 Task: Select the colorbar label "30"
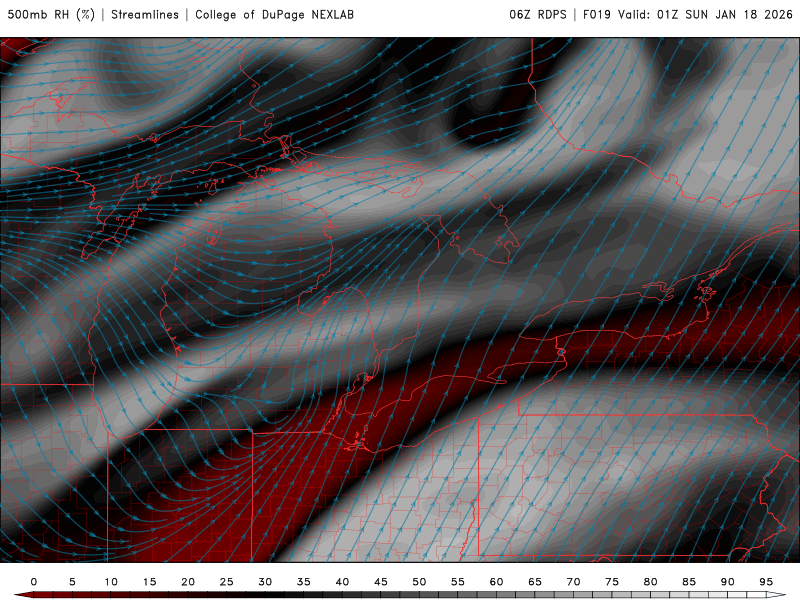[265, 582]
